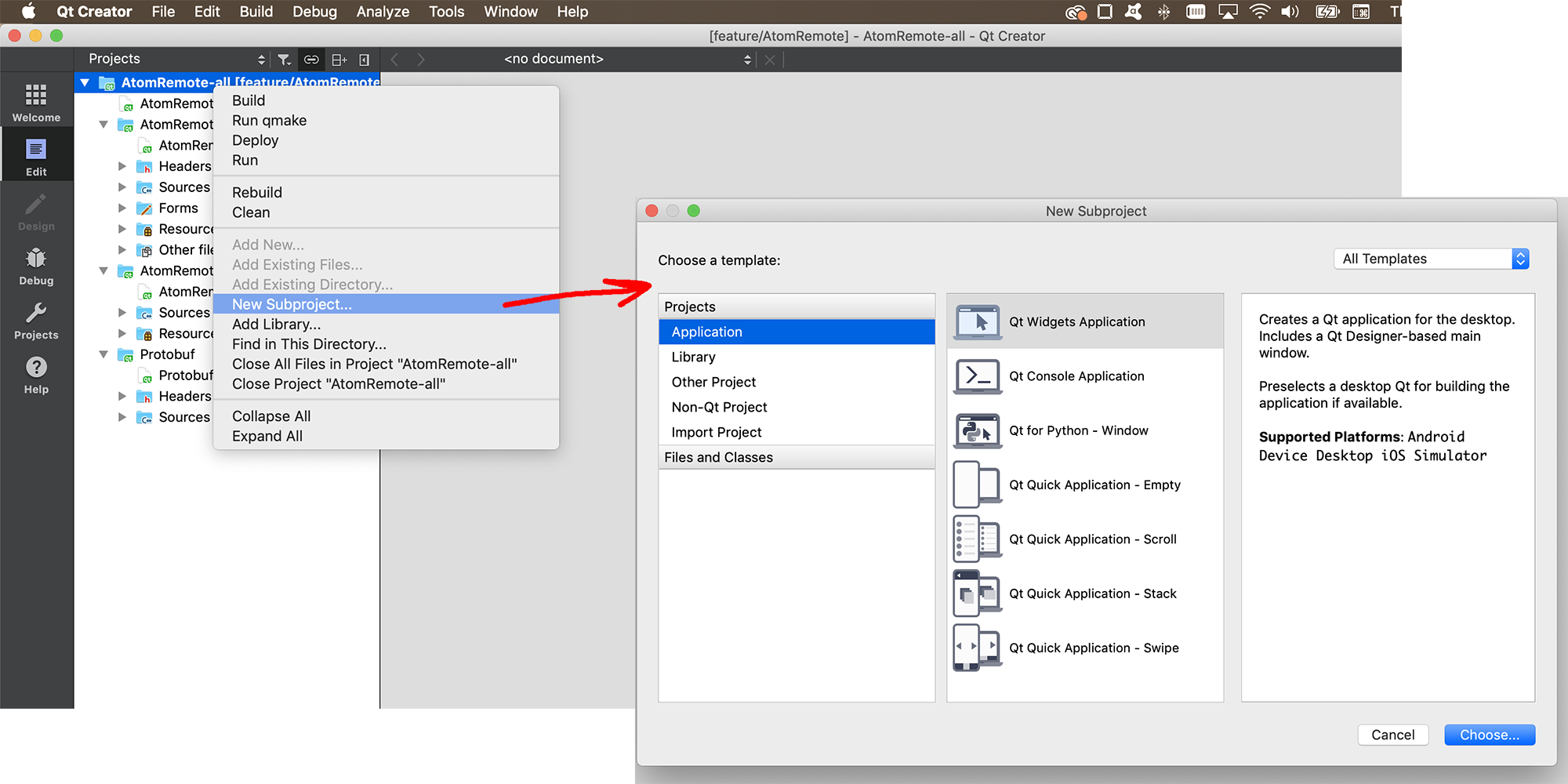
Task: Select Qt Widgets Application template
Action: pos(1085,321)
